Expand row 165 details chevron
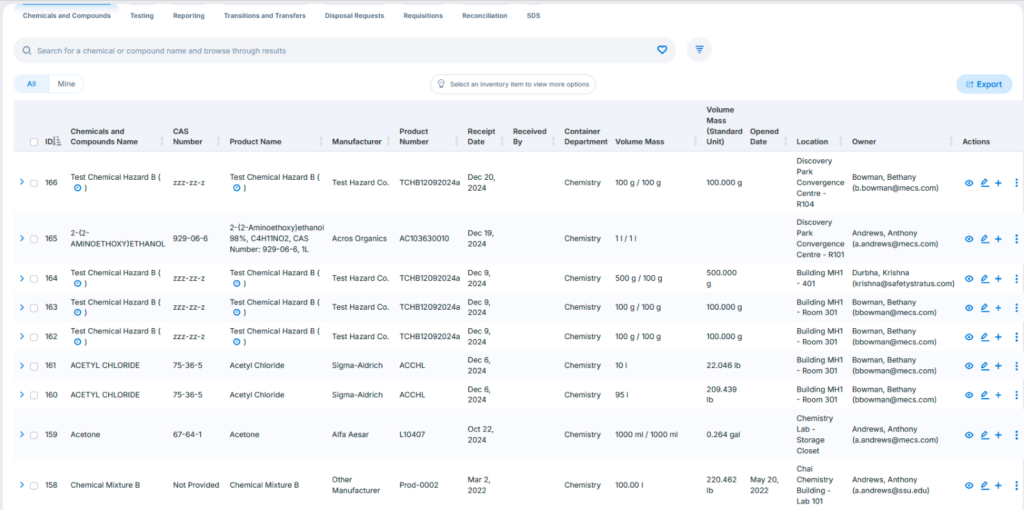1024x510 pixels. (x=22, y=238)
